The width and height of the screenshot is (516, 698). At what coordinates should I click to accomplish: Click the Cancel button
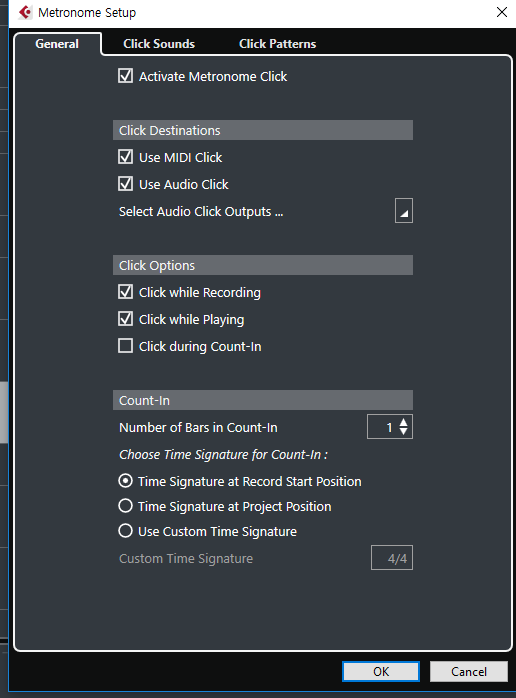click(468, 671)
